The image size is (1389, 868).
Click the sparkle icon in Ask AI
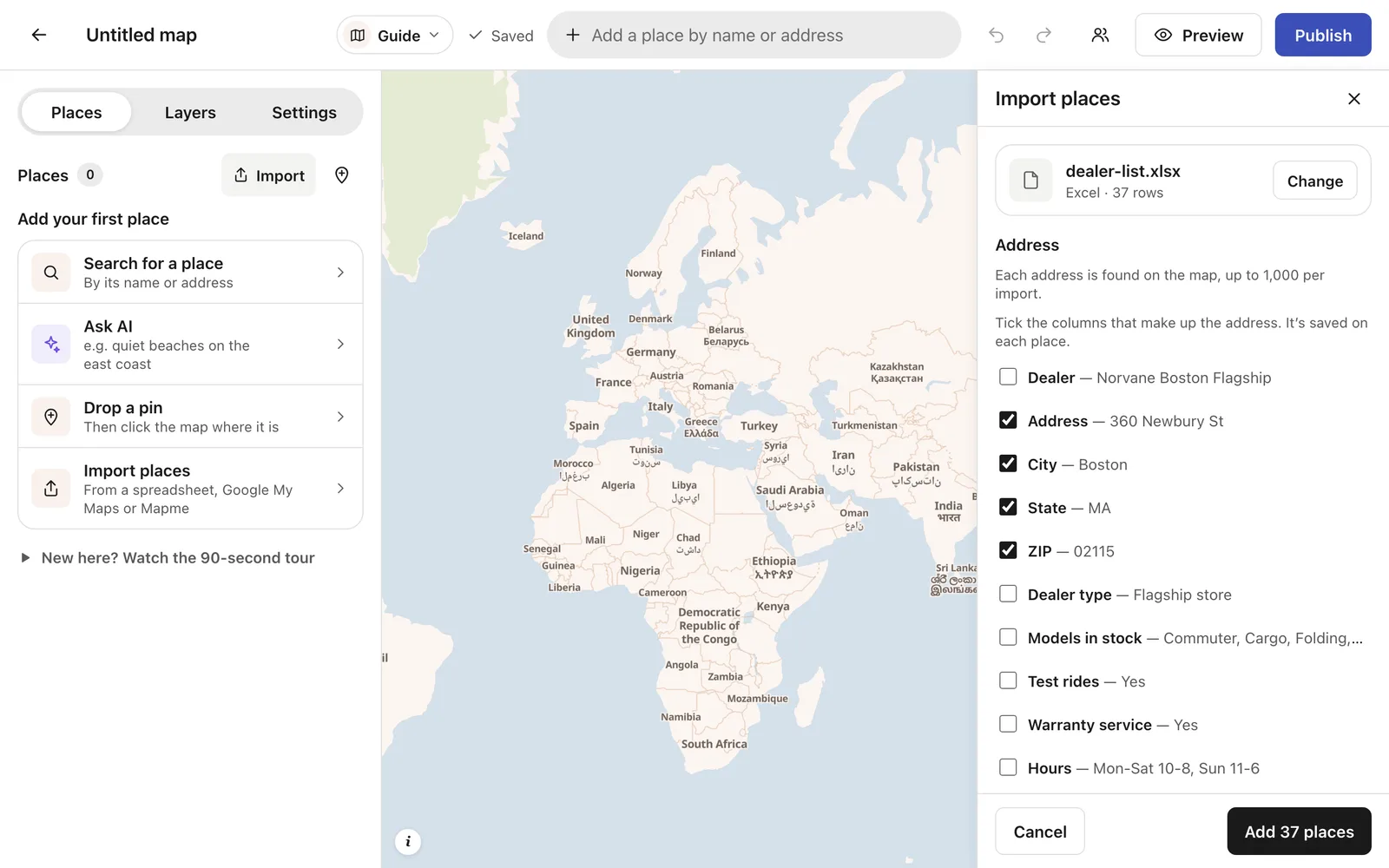pyautogui.click(x=51, y=345)
